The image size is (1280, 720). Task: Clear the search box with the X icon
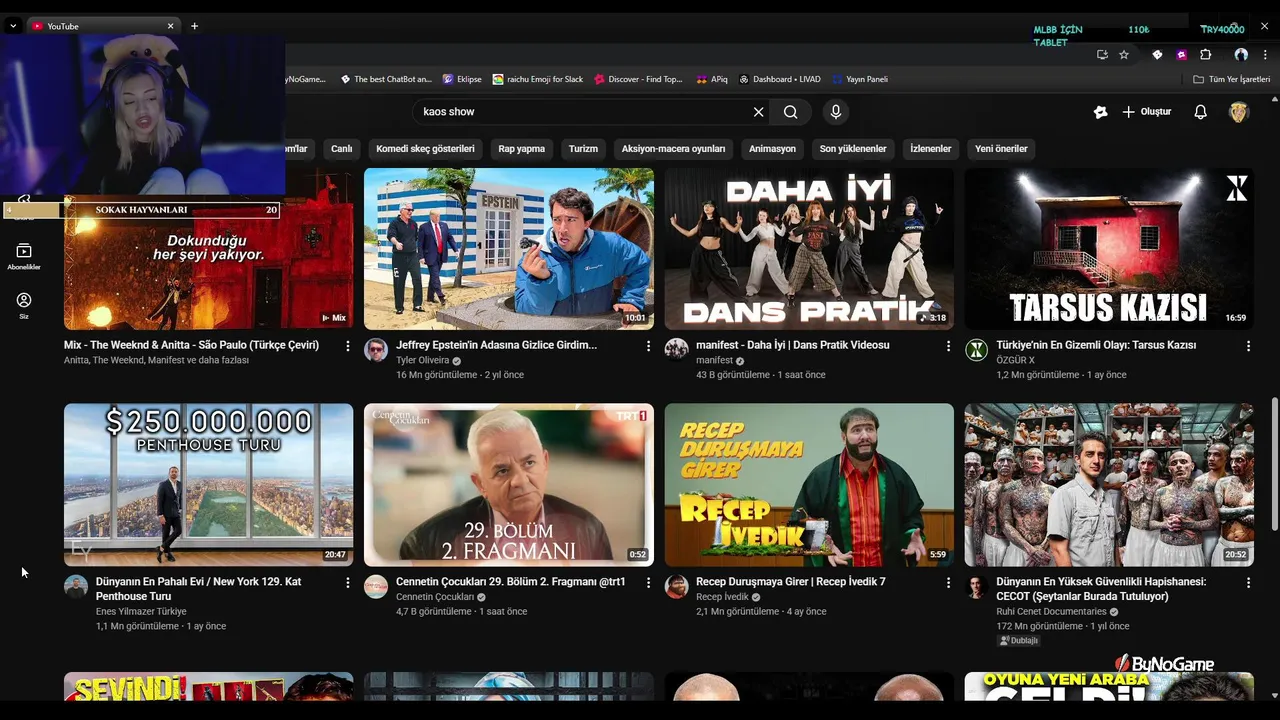pyautogui.click(x=758, y=112)
